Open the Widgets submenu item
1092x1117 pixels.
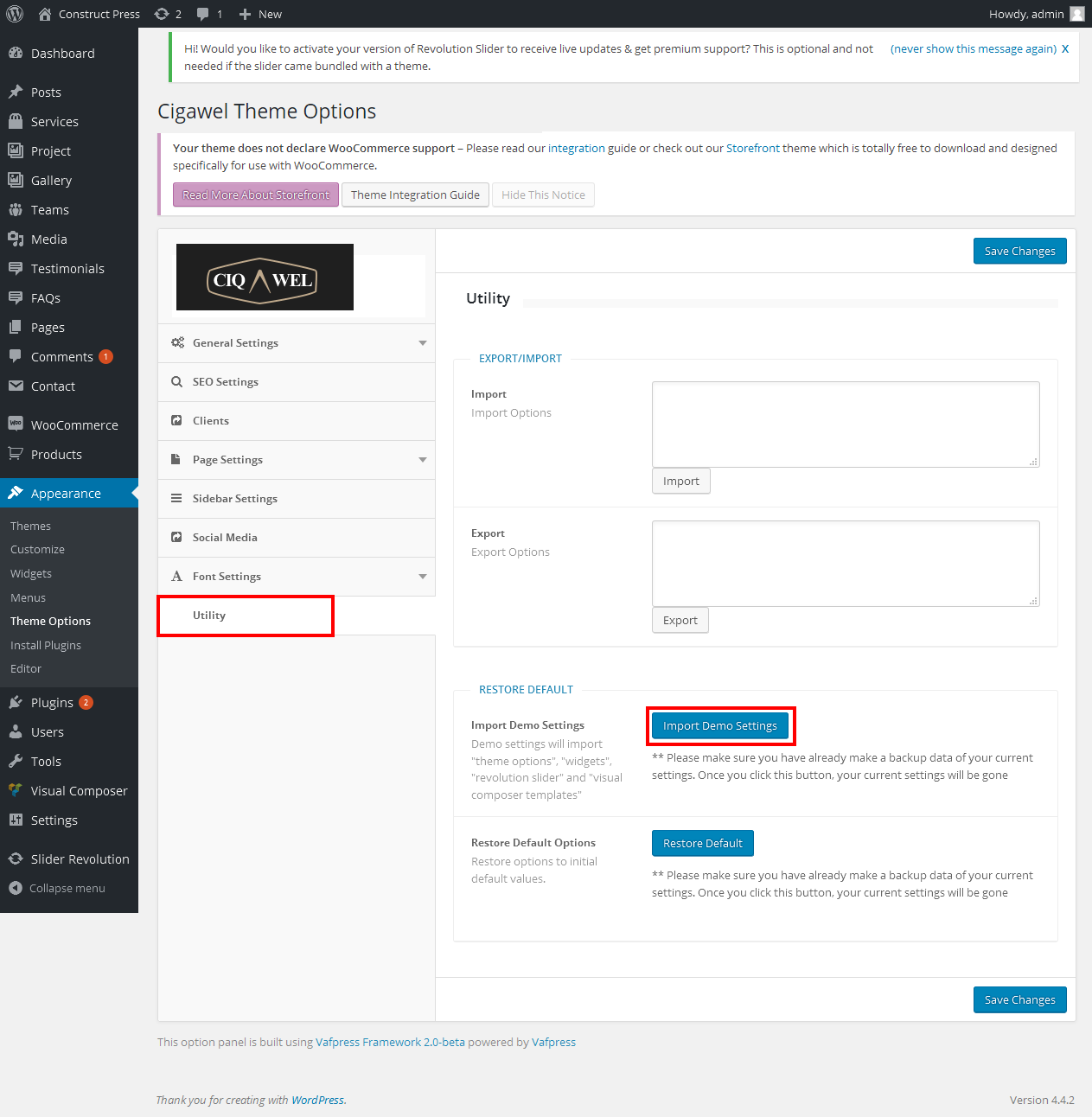(x=31, y=573)
